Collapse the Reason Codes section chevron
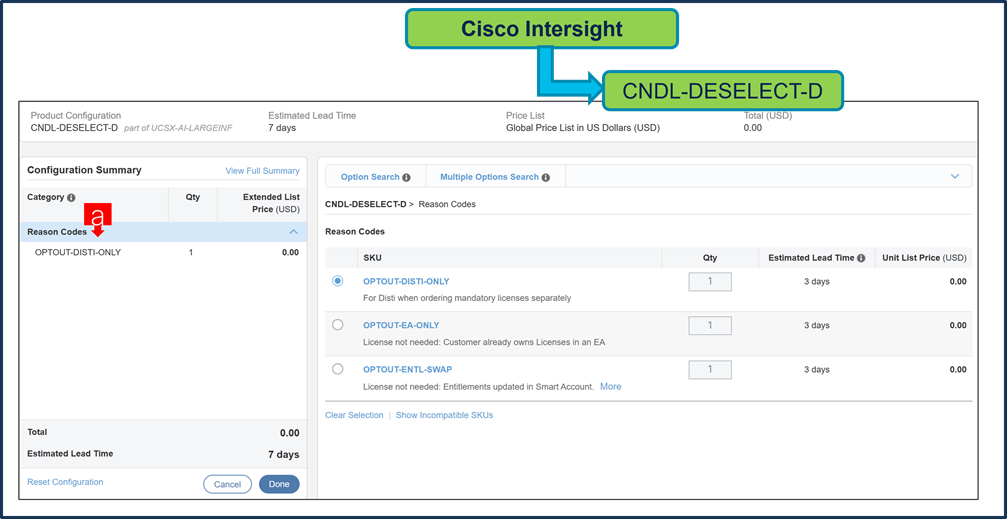This screenshot has width=1007, height=519. tap(293, 231)
